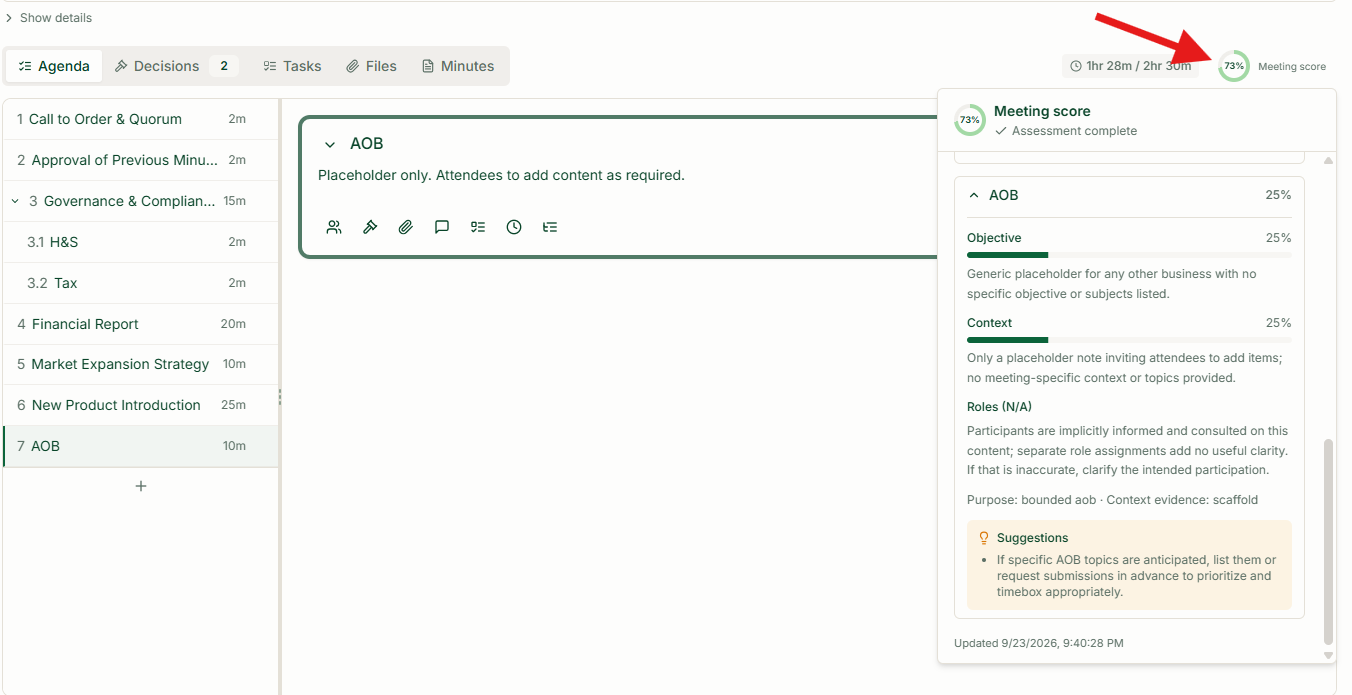Open the Tasks tab
Screen dimensions: 1352x695
point(292,66)
